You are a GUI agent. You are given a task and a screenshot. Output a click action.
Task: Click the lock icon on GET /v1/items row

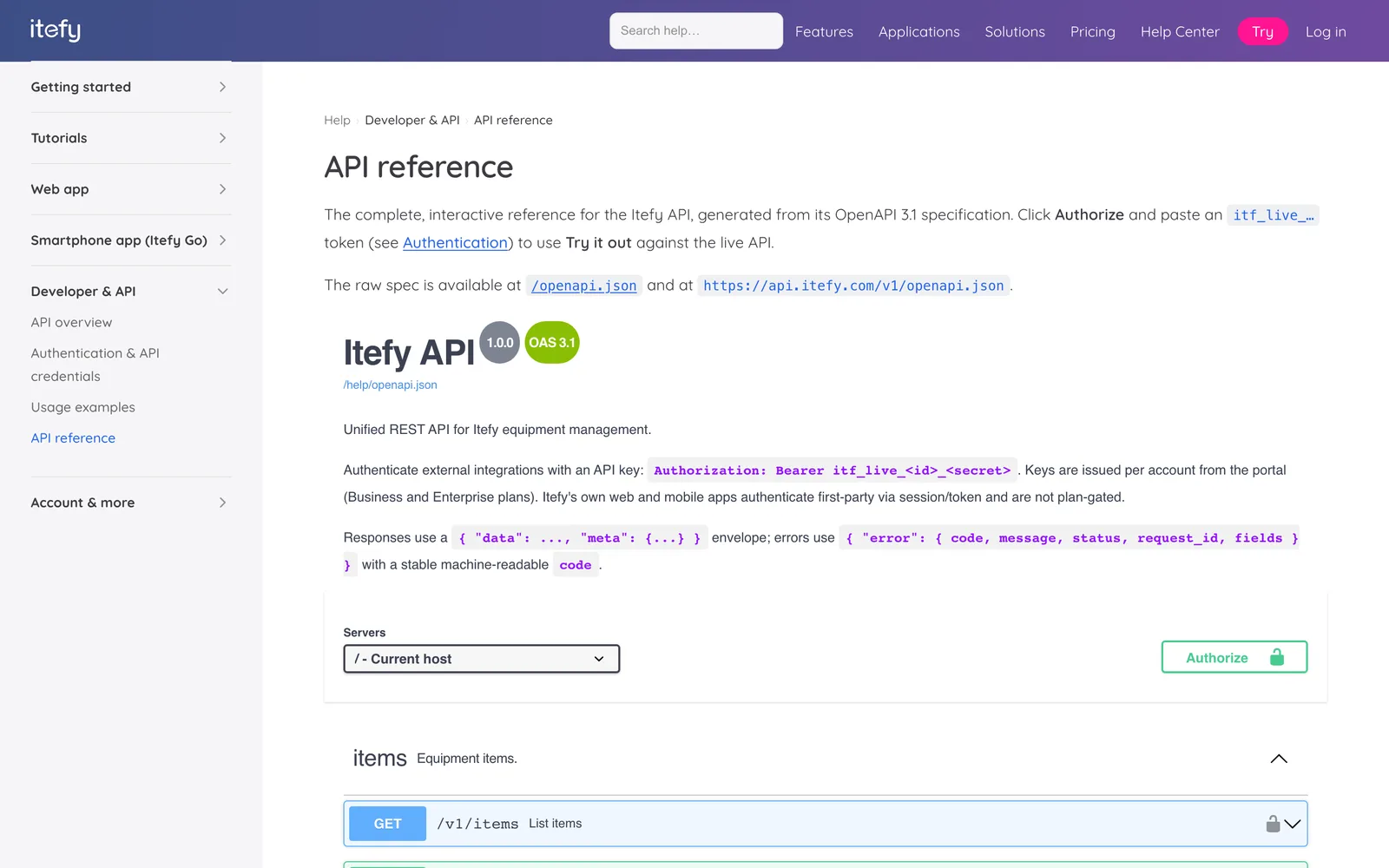coord(1273,824)
